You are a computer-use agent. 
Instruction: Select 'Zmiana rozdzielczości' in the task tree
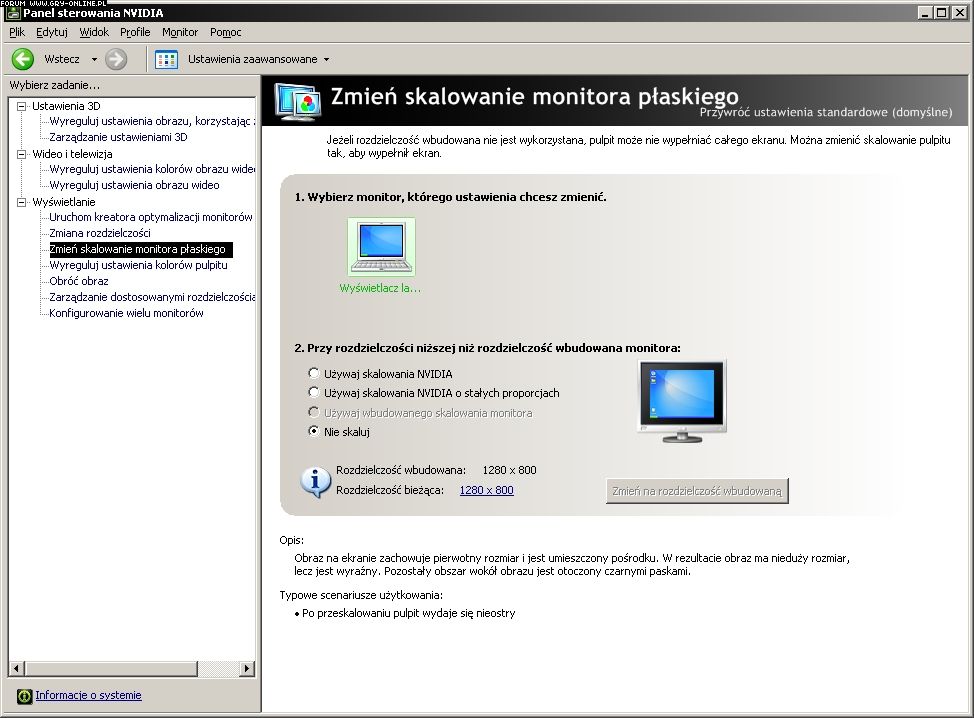100,234
